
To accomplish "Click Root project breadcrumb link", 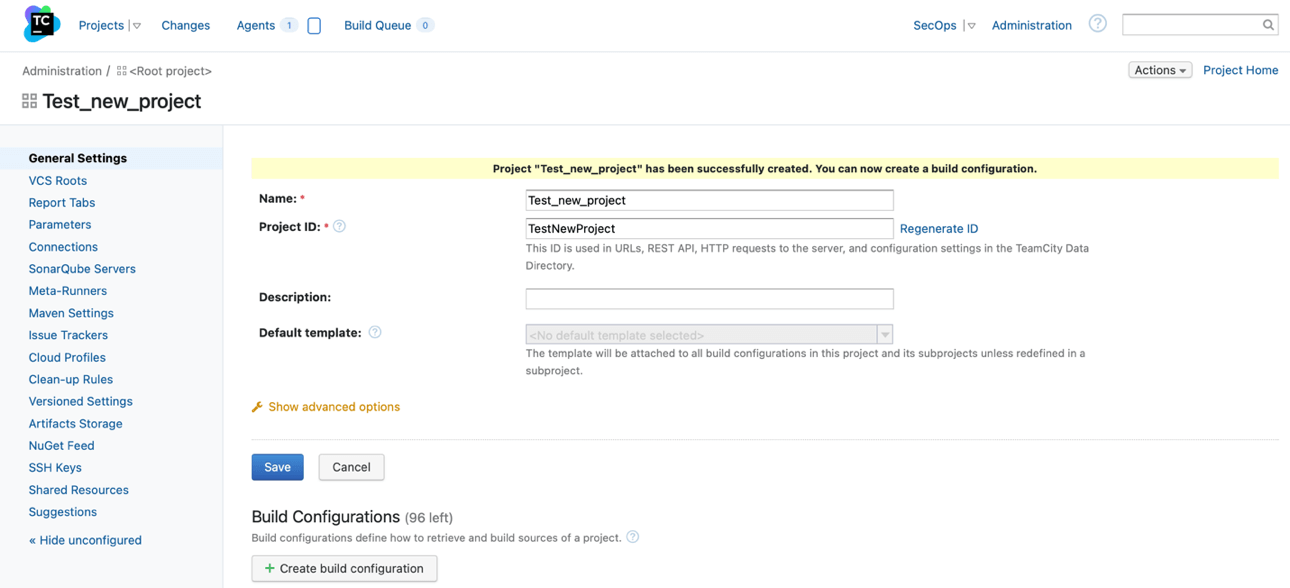I will pyautogui.click(x=170, y=71).
